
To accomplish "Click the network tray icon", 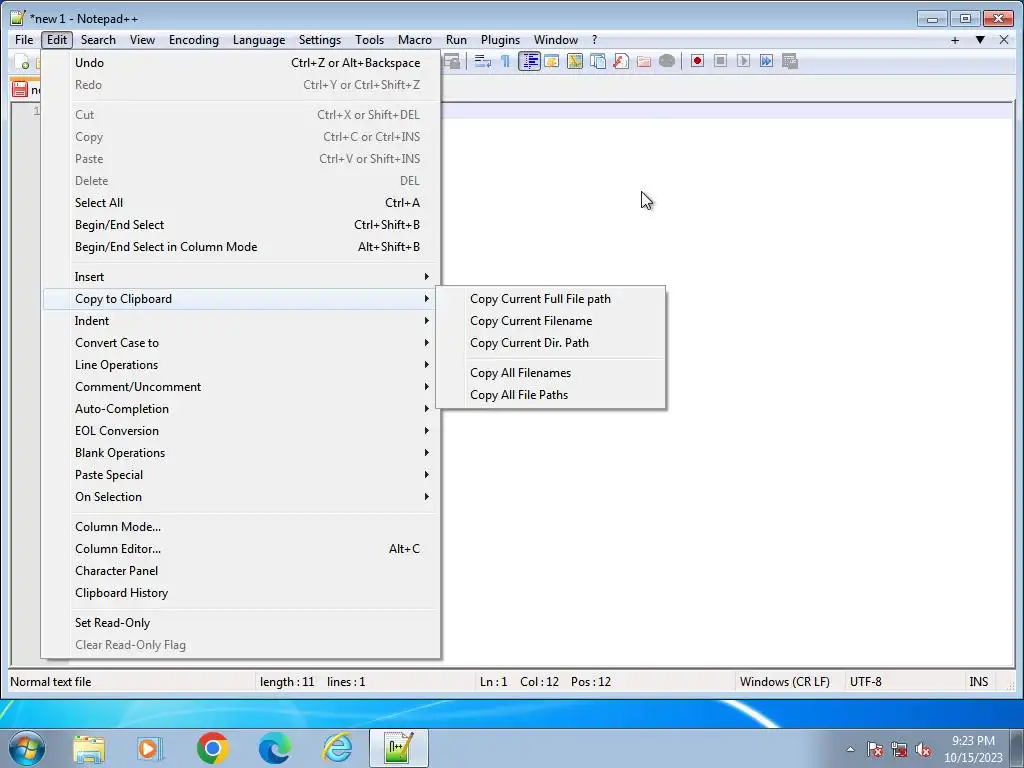I will [899, 749].
